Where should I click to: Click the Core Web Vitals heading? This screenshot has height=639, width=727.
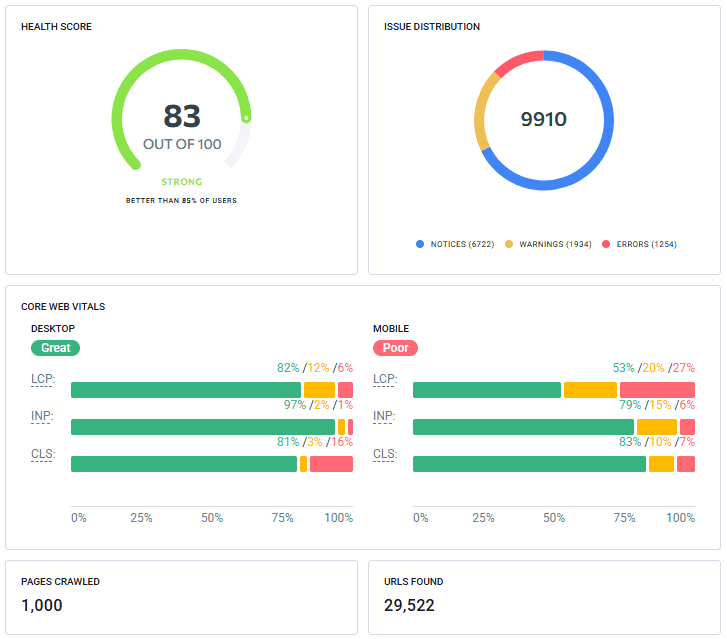pyautogui.click(x=63, y=307)
